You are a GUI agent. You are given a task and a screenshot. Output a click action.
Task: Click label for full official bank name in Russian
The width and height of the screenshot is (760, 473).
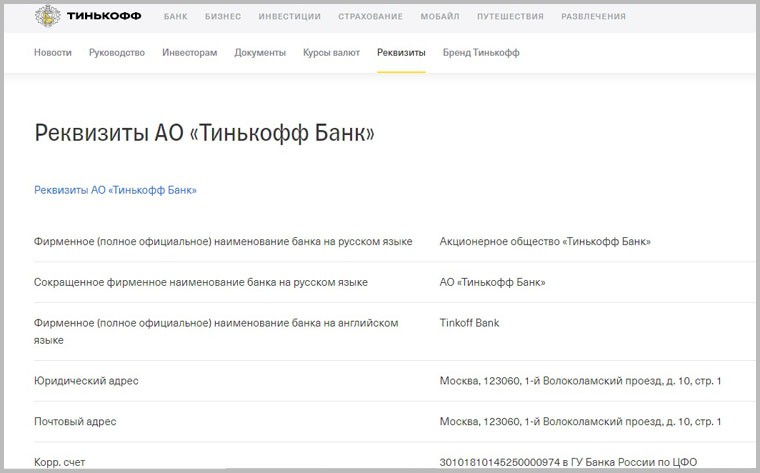click(223, 241)
